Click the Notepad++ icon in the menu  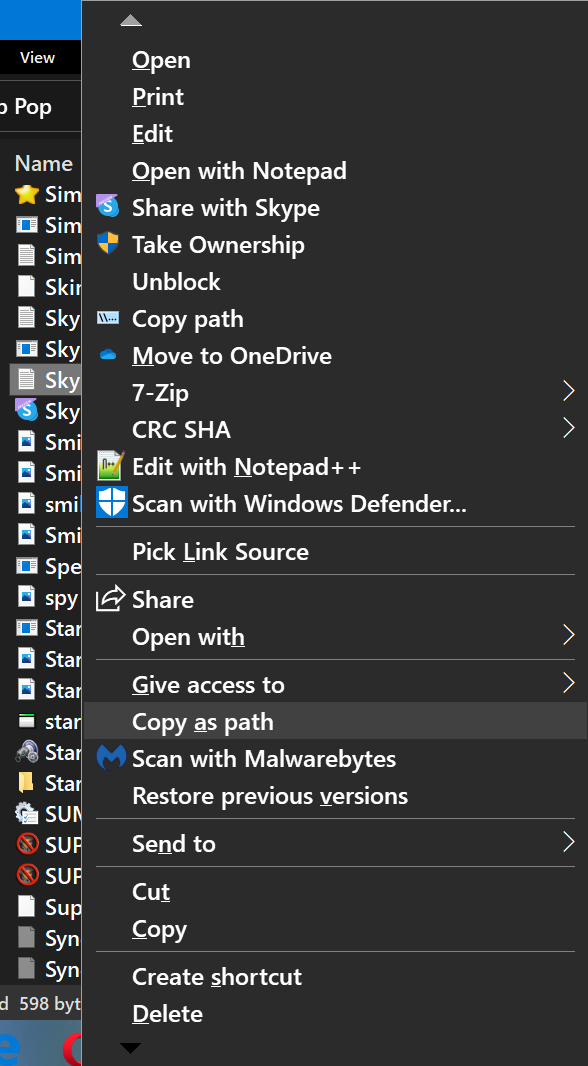110,466
